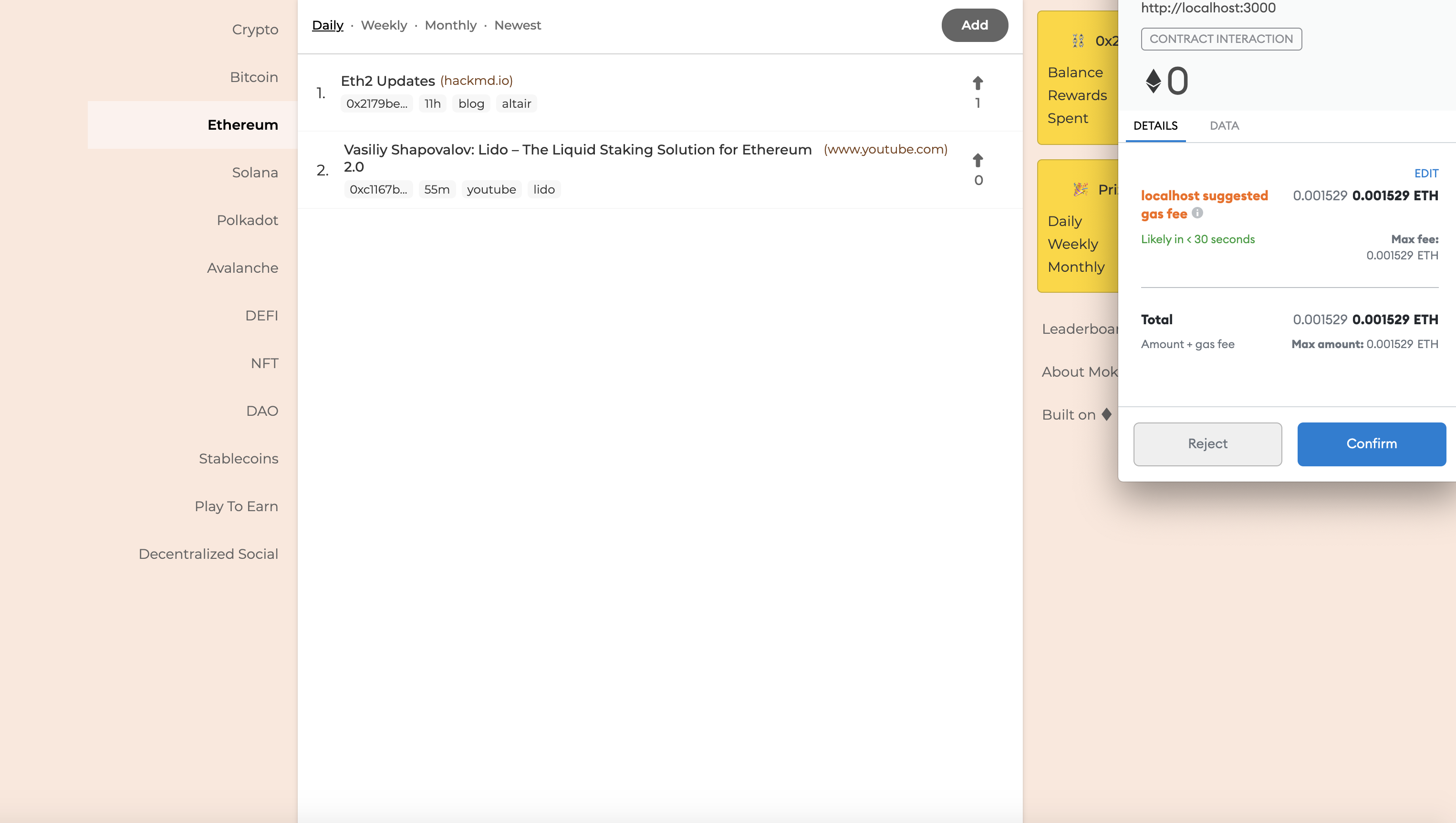1456x823 pixels.
Task: Open the About Mok link
Action: coord(1080,372)
